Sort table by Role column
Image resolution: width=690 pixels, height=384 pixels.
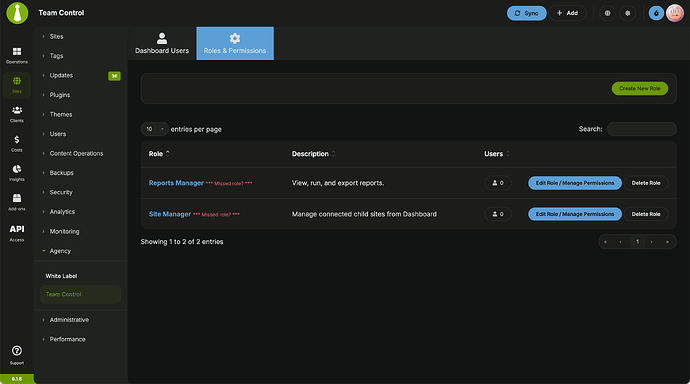click(159, 154)
